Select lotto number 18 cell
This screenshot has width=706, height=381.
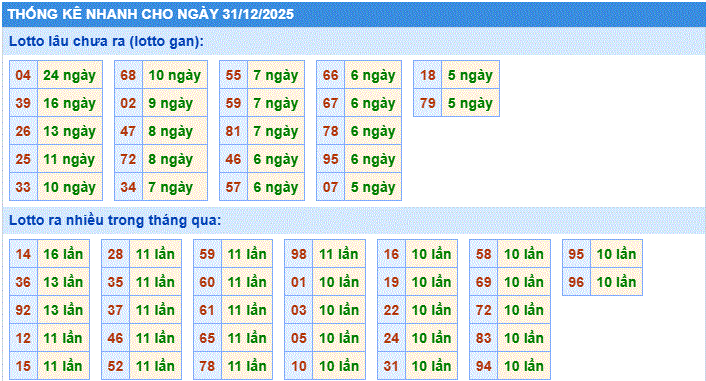tap(428, 75)
